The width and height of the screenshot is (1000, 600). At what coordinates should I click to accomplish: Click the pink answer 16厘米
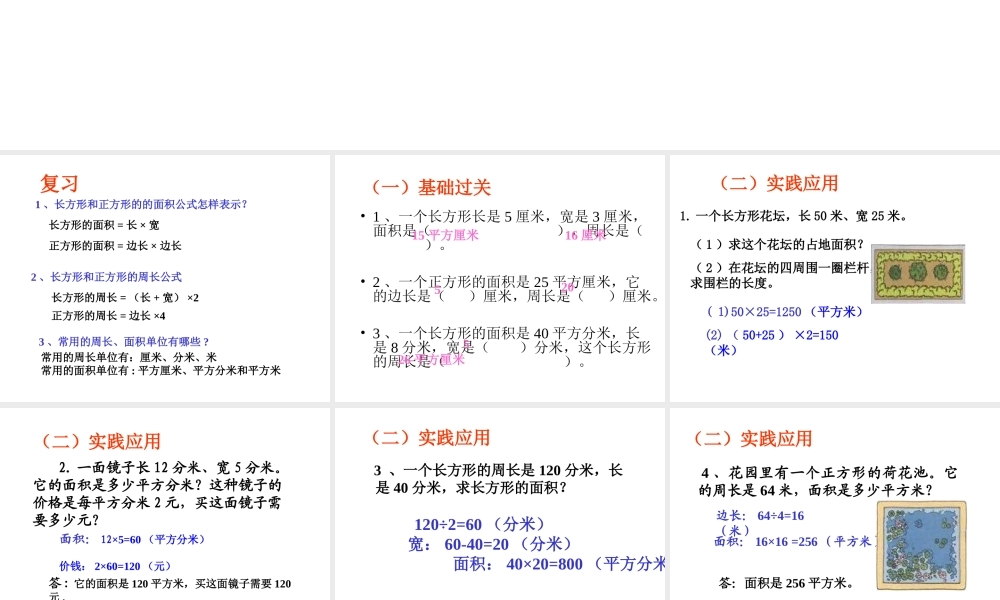(x=586, y=238)
